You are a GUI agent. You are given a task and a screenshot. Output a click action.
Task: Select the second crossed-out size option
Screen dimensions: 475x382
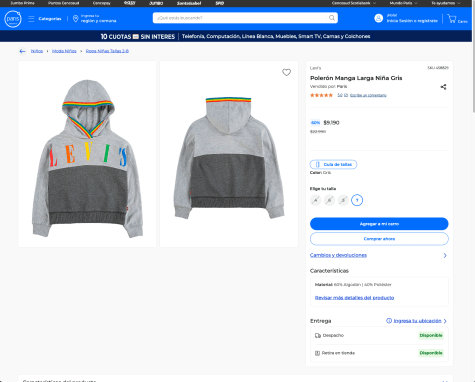tap(329, 200)
